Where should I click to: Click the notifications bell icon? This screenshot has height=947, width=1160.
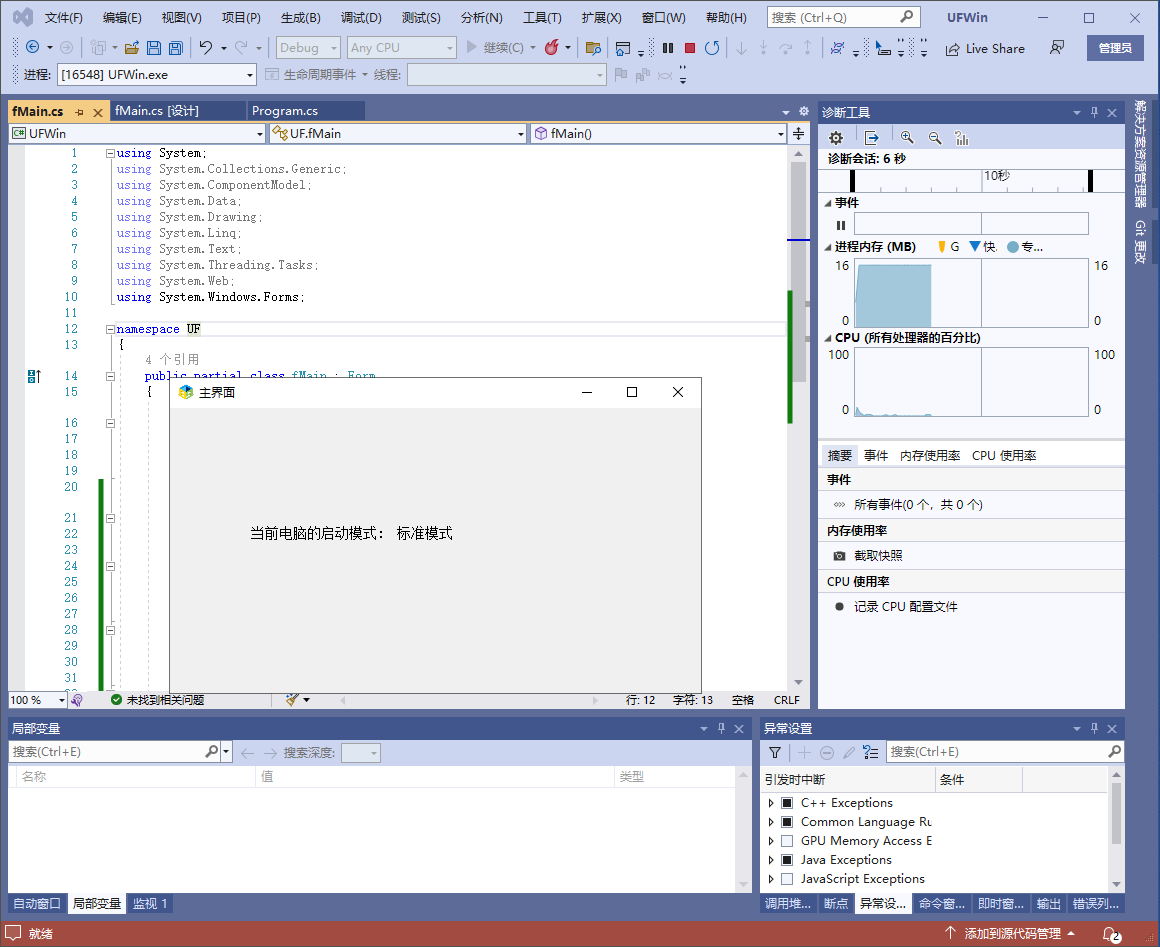[1111, 934]
